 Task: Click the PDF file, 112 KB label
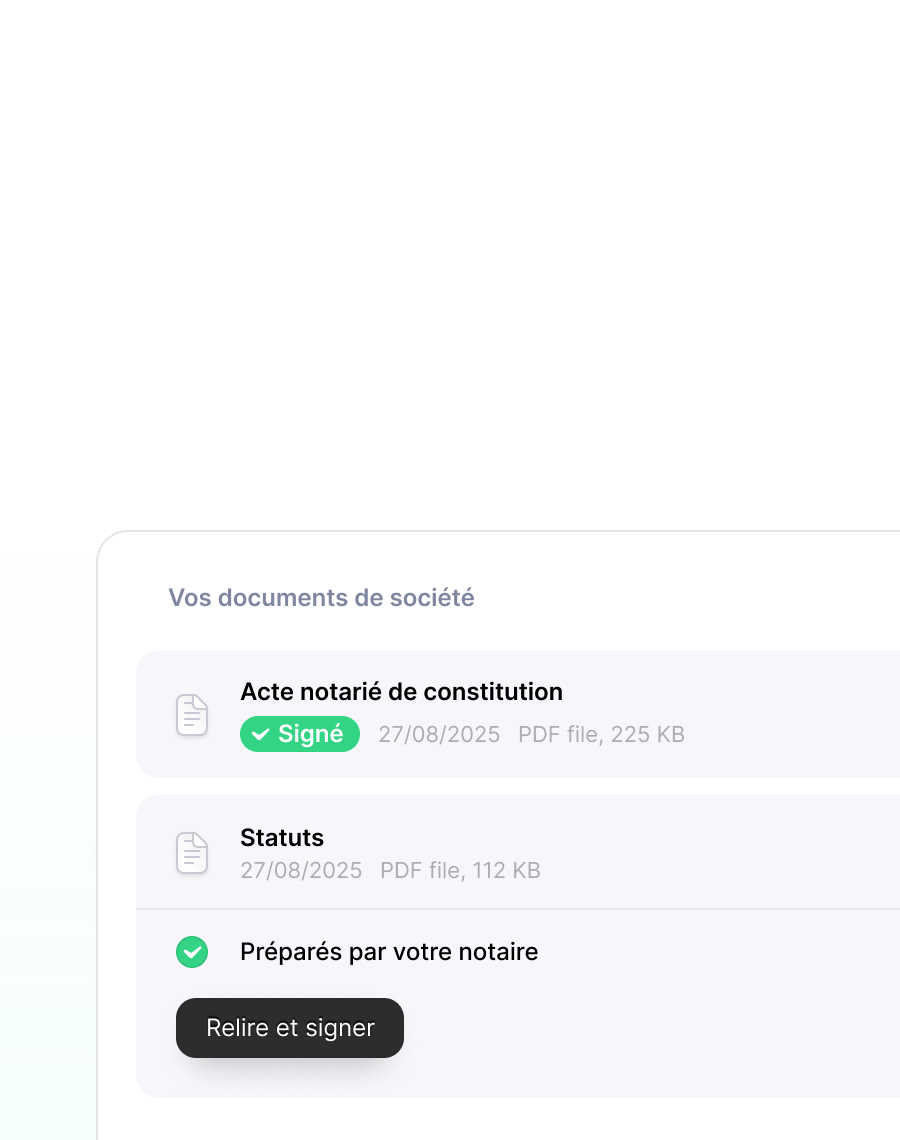pos(460,871)
